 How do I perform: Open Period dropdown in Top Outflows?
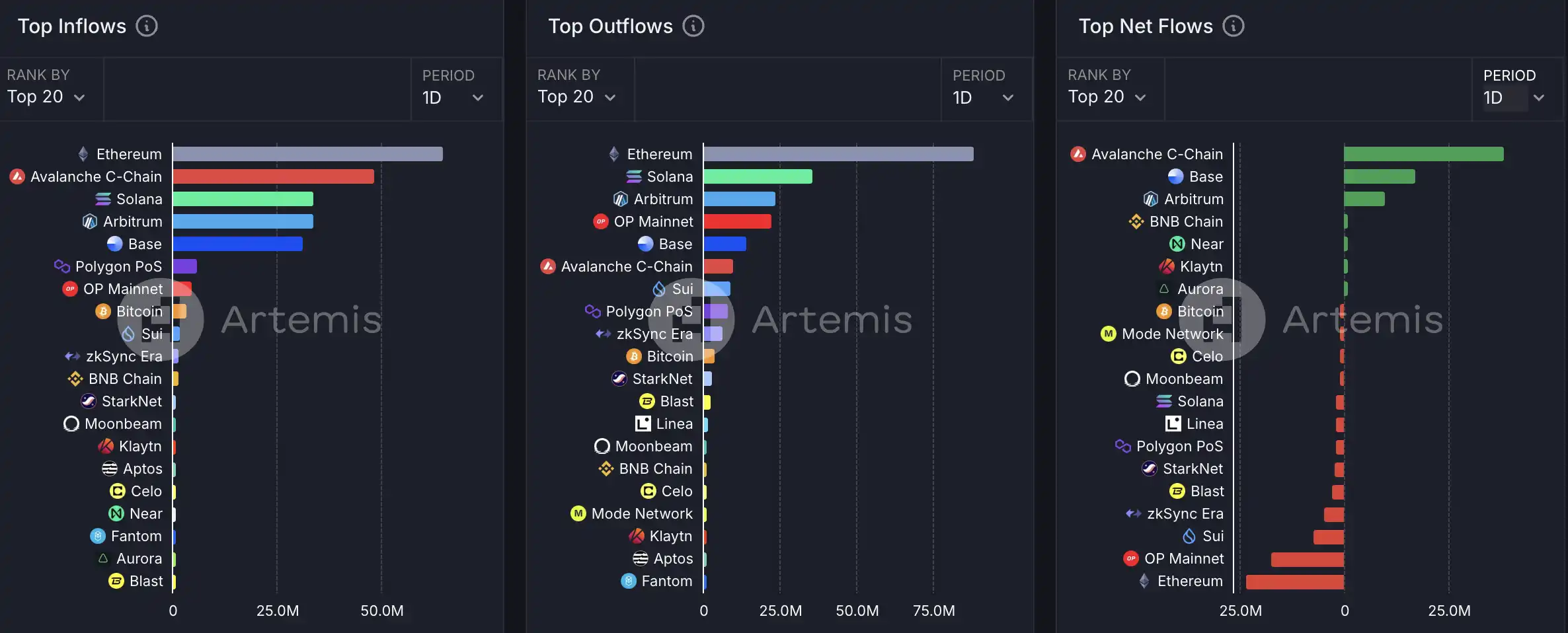(983, 98)
